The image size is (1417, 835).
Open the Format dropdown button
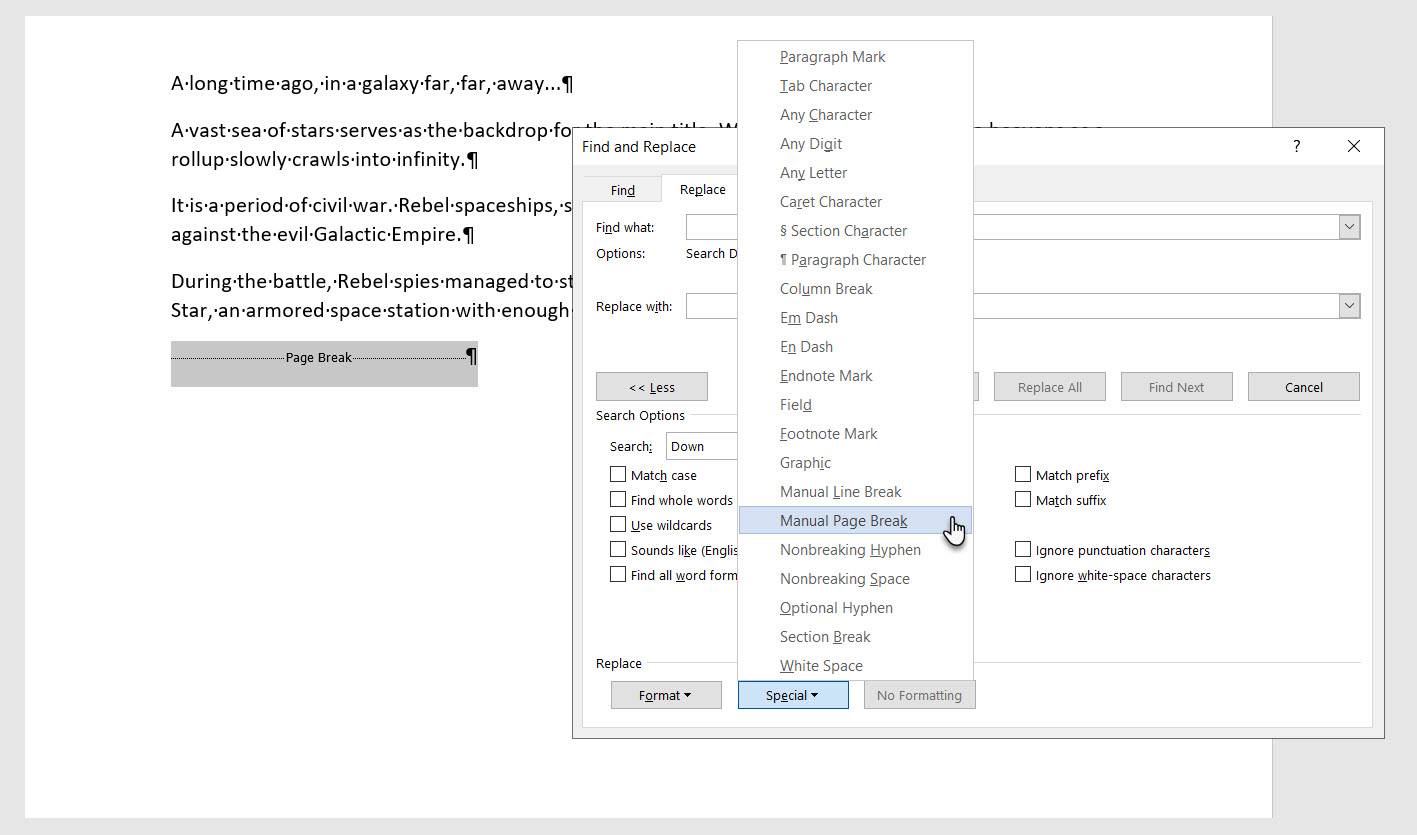666,695
